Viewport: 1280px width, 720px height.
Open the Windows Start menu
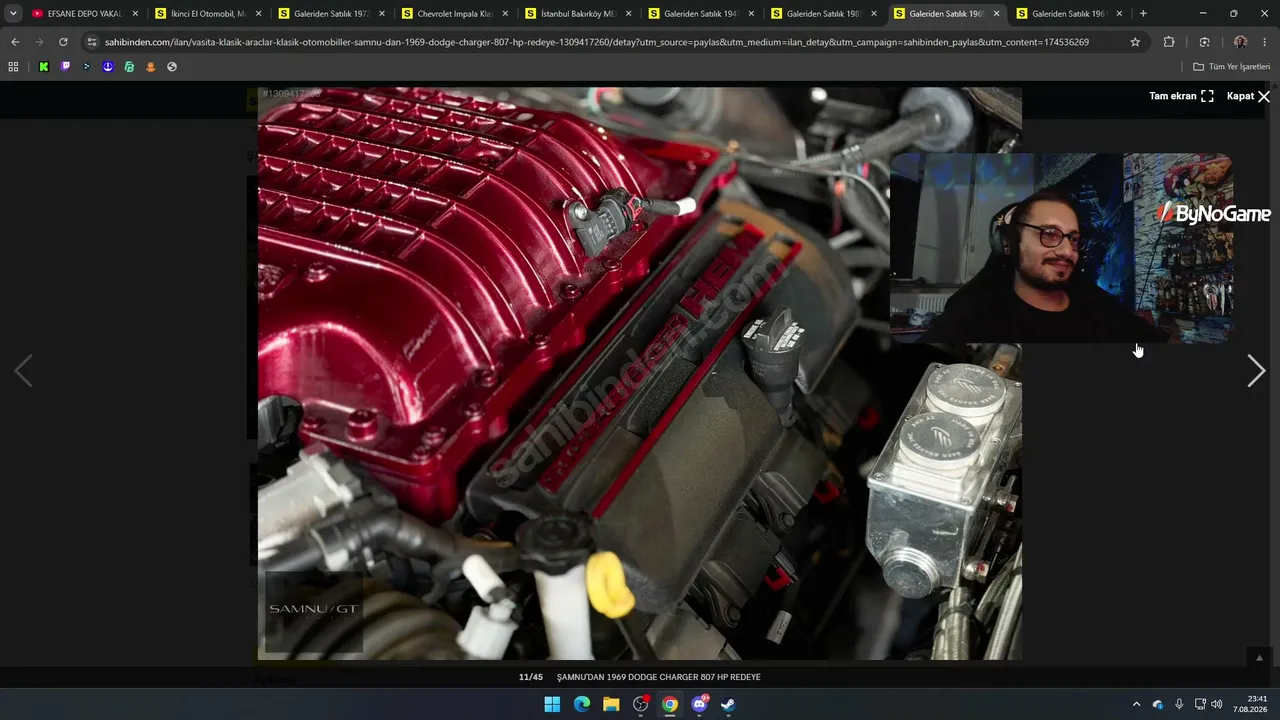552,704
